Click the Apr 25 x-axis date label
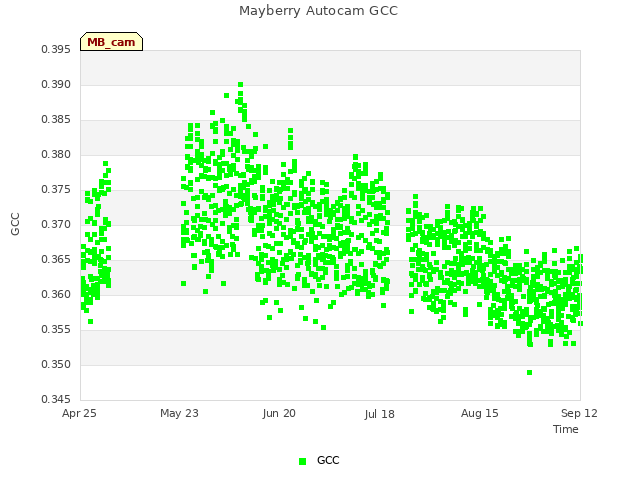 point(79,413)
